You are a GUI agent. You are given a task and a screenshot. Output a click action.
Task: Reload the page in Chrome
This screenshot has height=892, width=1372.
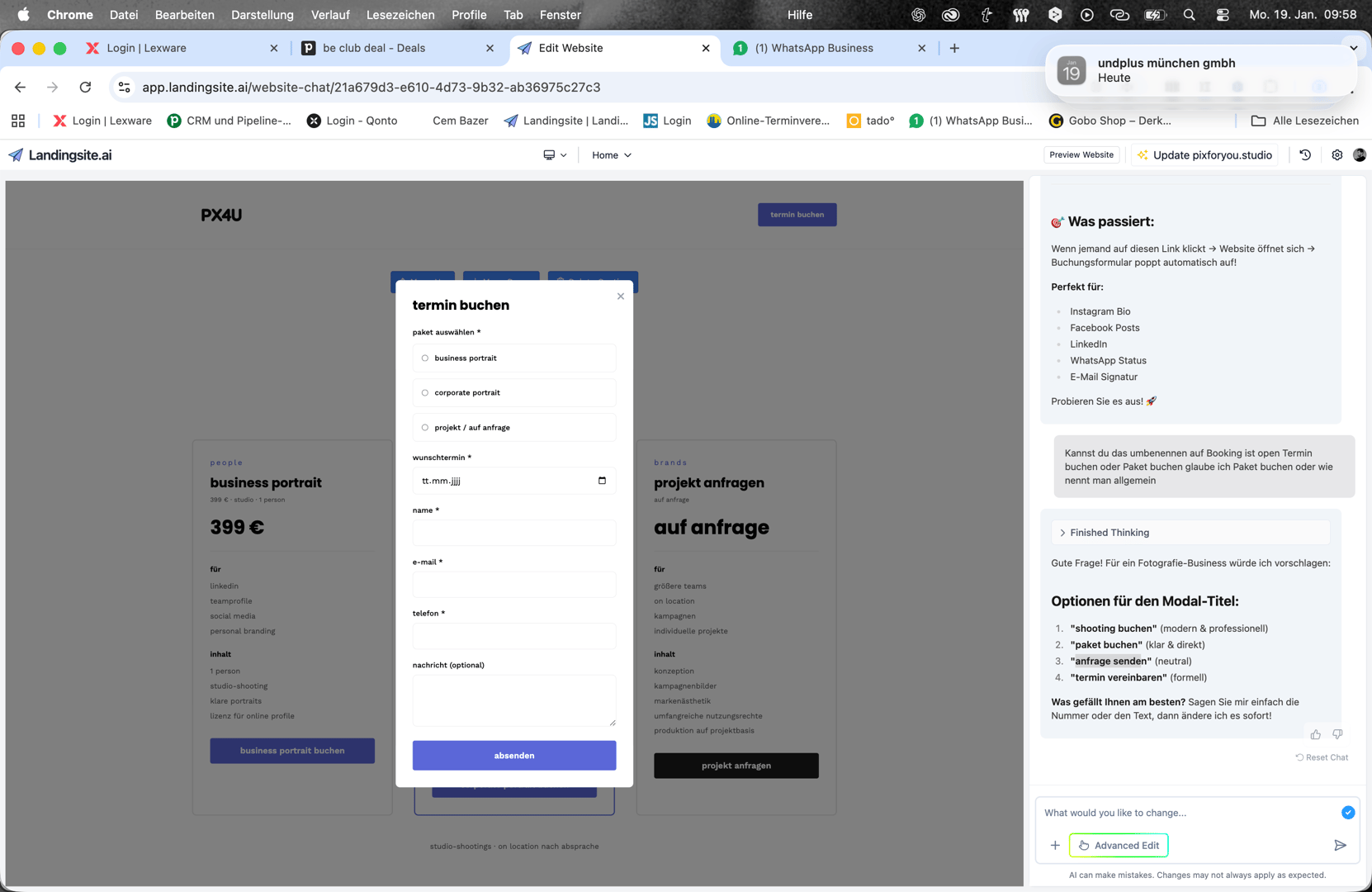pos(85,87)
